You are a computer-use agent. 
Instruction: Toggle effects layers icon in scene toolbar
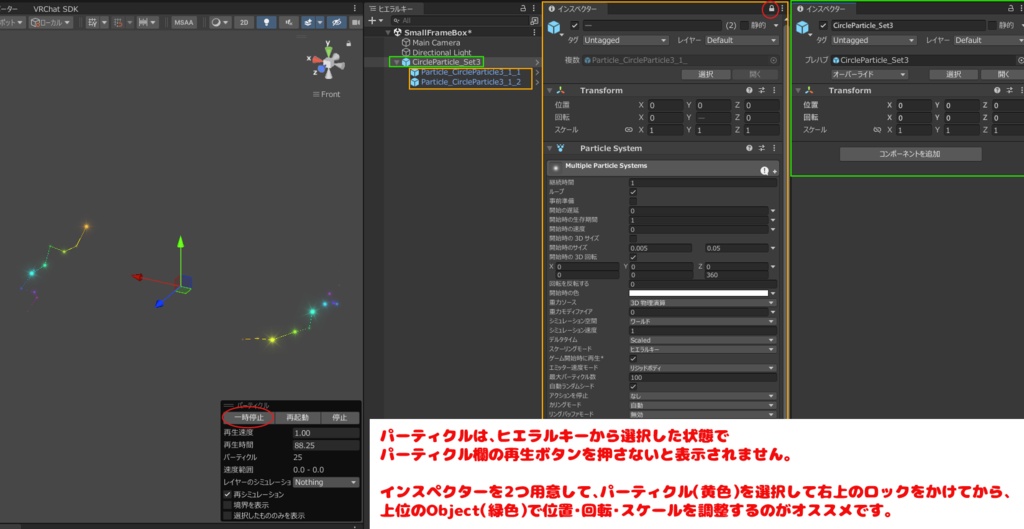coord(308,22)
